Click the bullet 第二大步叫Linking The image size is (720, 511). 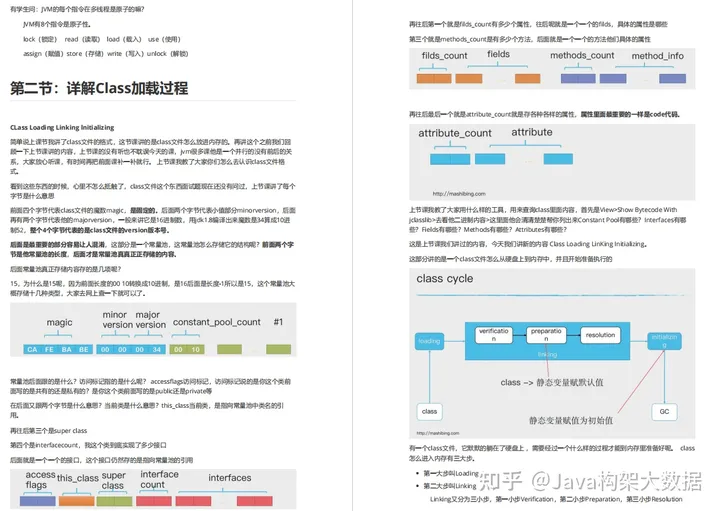pos(450,486)
